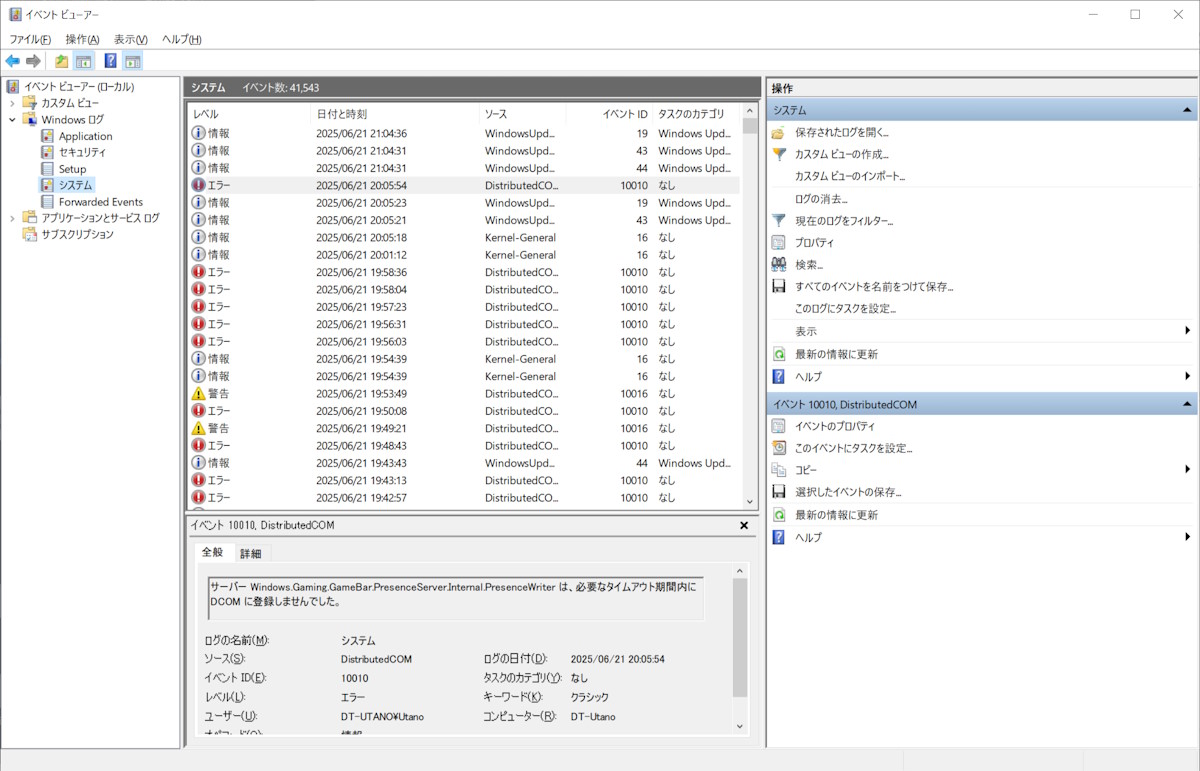Image resolution: width=1200 pixels, height=771 pixels.
Task: Click the warning icon of the 19:53:49 event
Action: click(x=198, y=394)
